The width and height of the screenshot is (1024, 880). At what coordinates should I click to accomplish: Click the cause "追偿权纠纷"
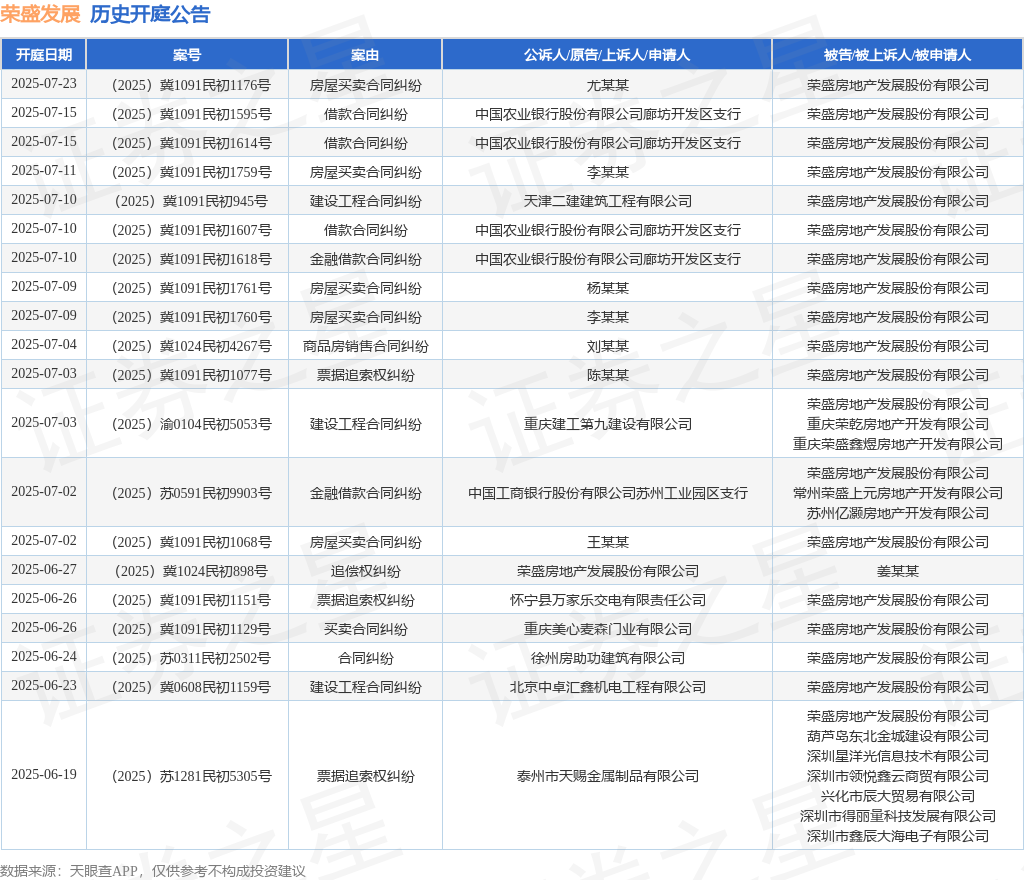point(365,571)
